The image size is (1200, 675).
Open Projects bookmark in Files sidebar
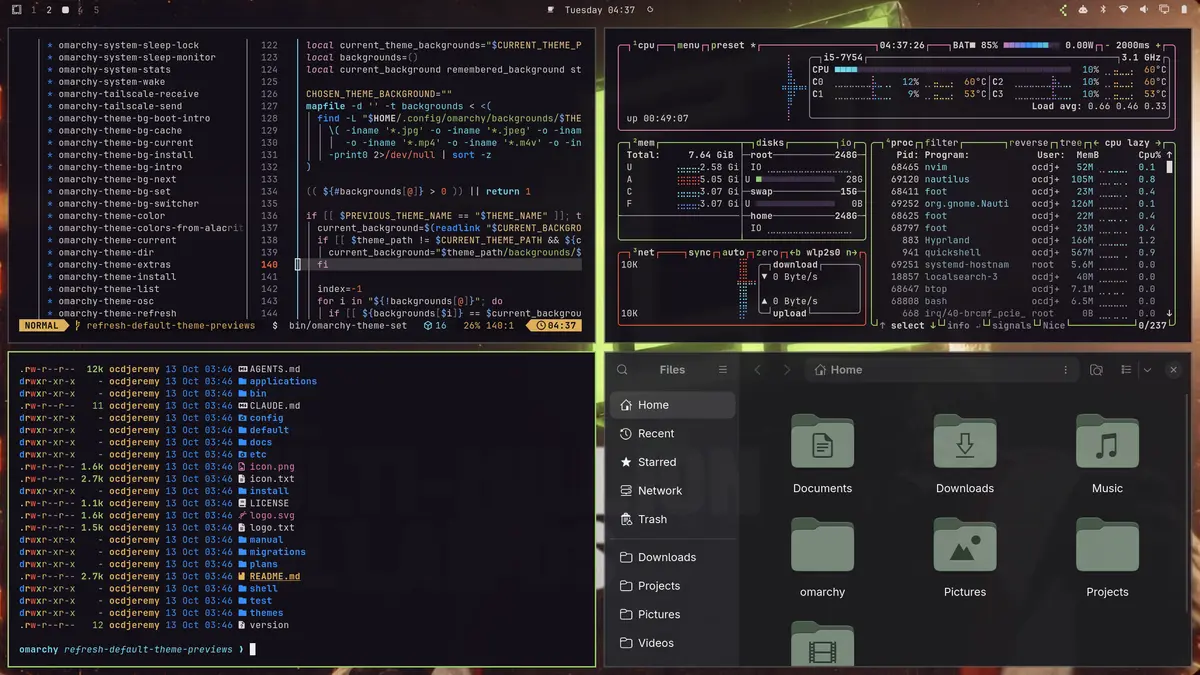pos(672,586)
